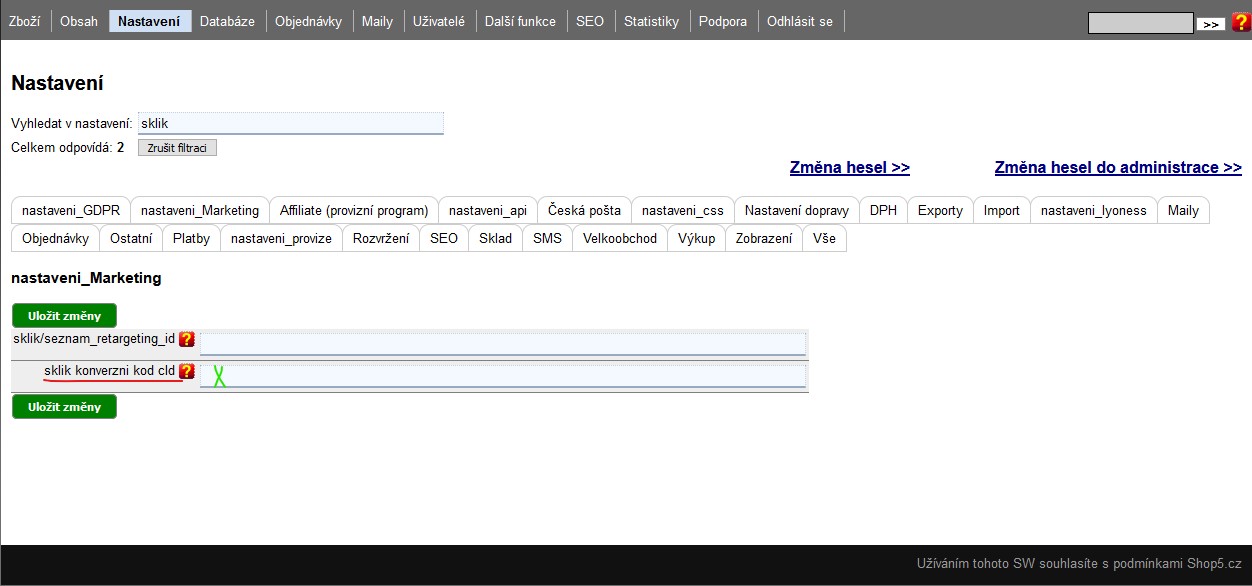Click the sklik konverzni kod cId input field
This screenshot has width=1252, height=586.
pos(503,376)
